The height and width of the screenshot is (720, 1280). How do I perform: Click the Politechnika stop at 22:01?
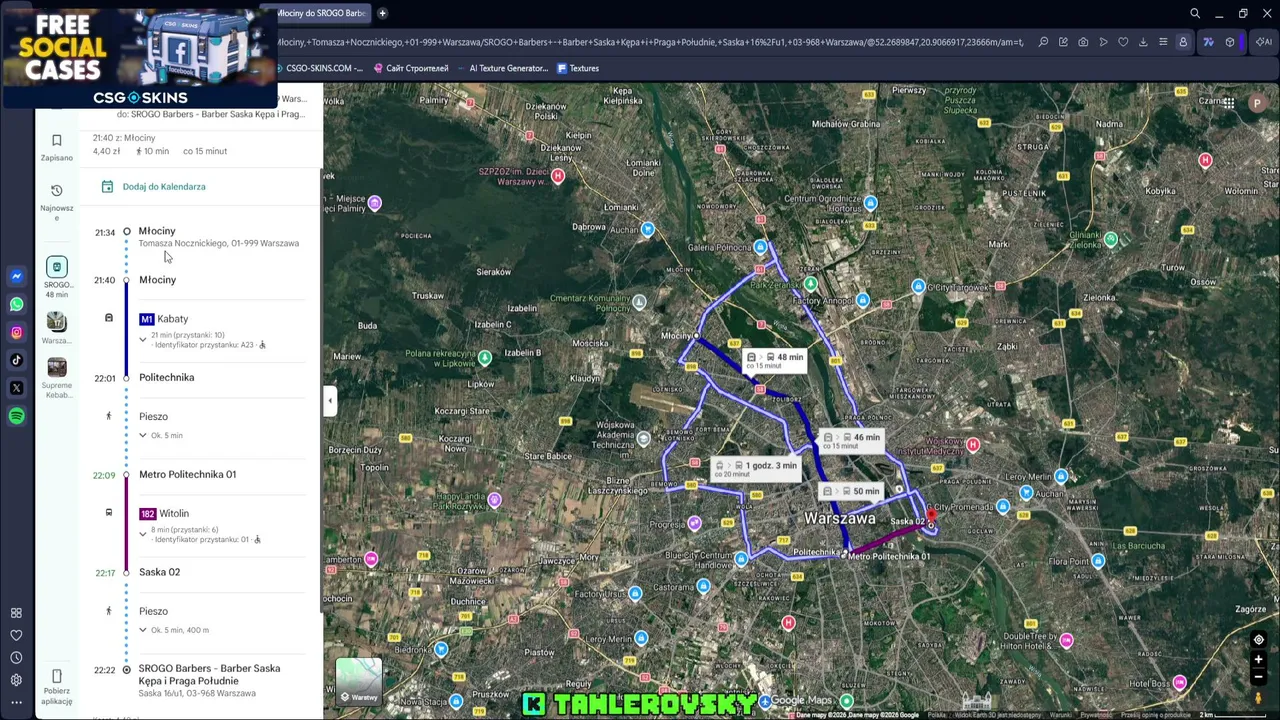[167, 377]
